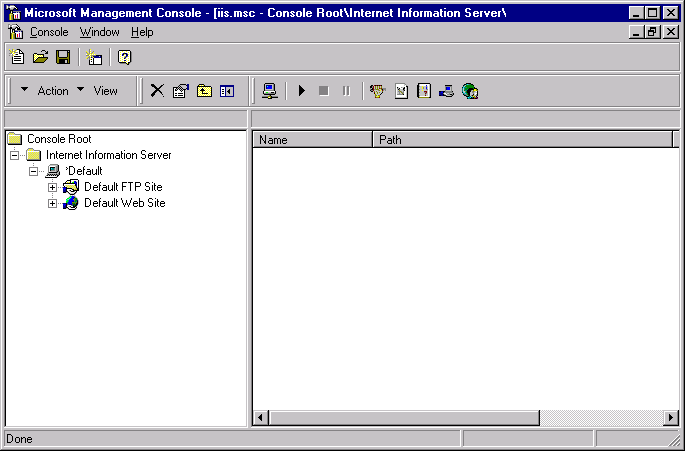Viewport: 685px width, 451px height.
Task: Open the Help menu
Action: (142, 32)
